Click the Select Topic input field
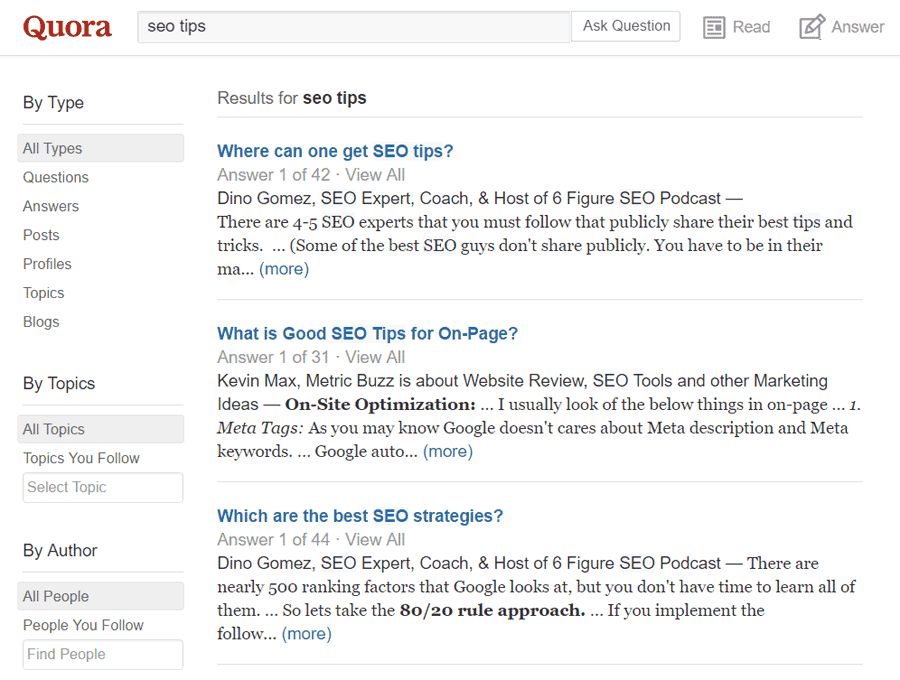Screen dimensions: 900x680 [102, 487]
